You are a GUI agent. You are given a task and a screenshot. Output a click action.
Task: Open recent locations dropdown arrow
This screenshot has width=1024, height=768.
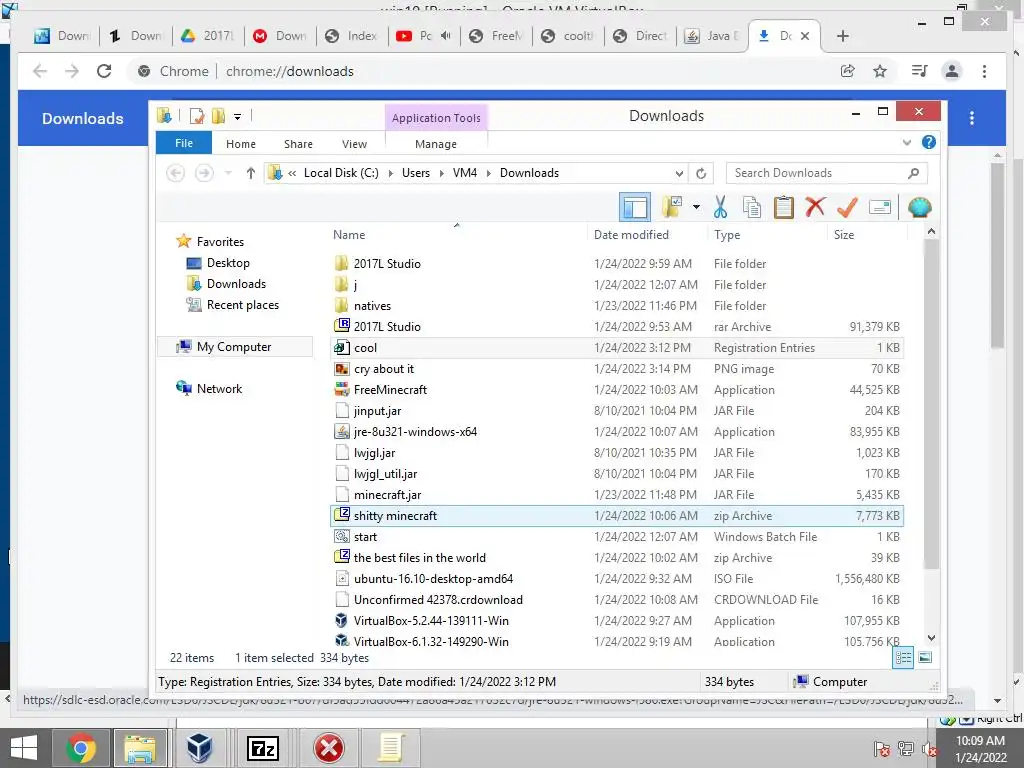click(228, 173)
